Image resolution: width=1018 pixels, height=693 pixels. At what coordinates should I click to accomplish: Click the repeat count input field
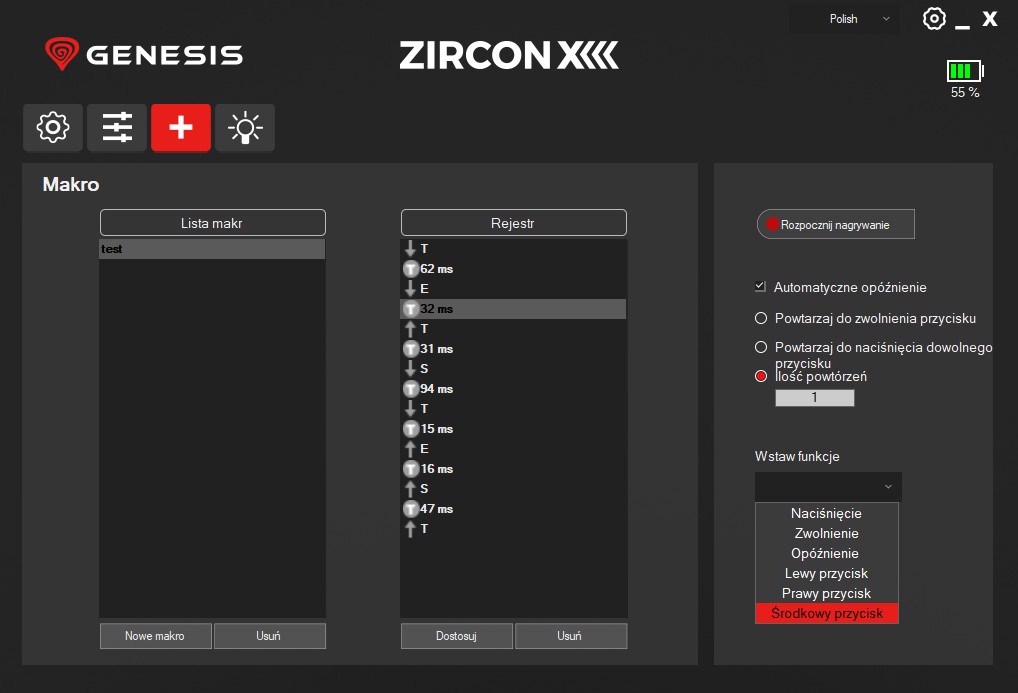(814, 398)
